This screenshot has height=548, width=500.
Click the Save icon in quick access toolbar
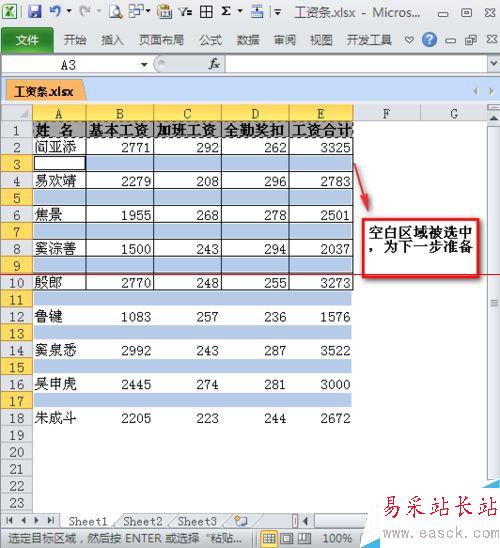click(x=35, y=12)
